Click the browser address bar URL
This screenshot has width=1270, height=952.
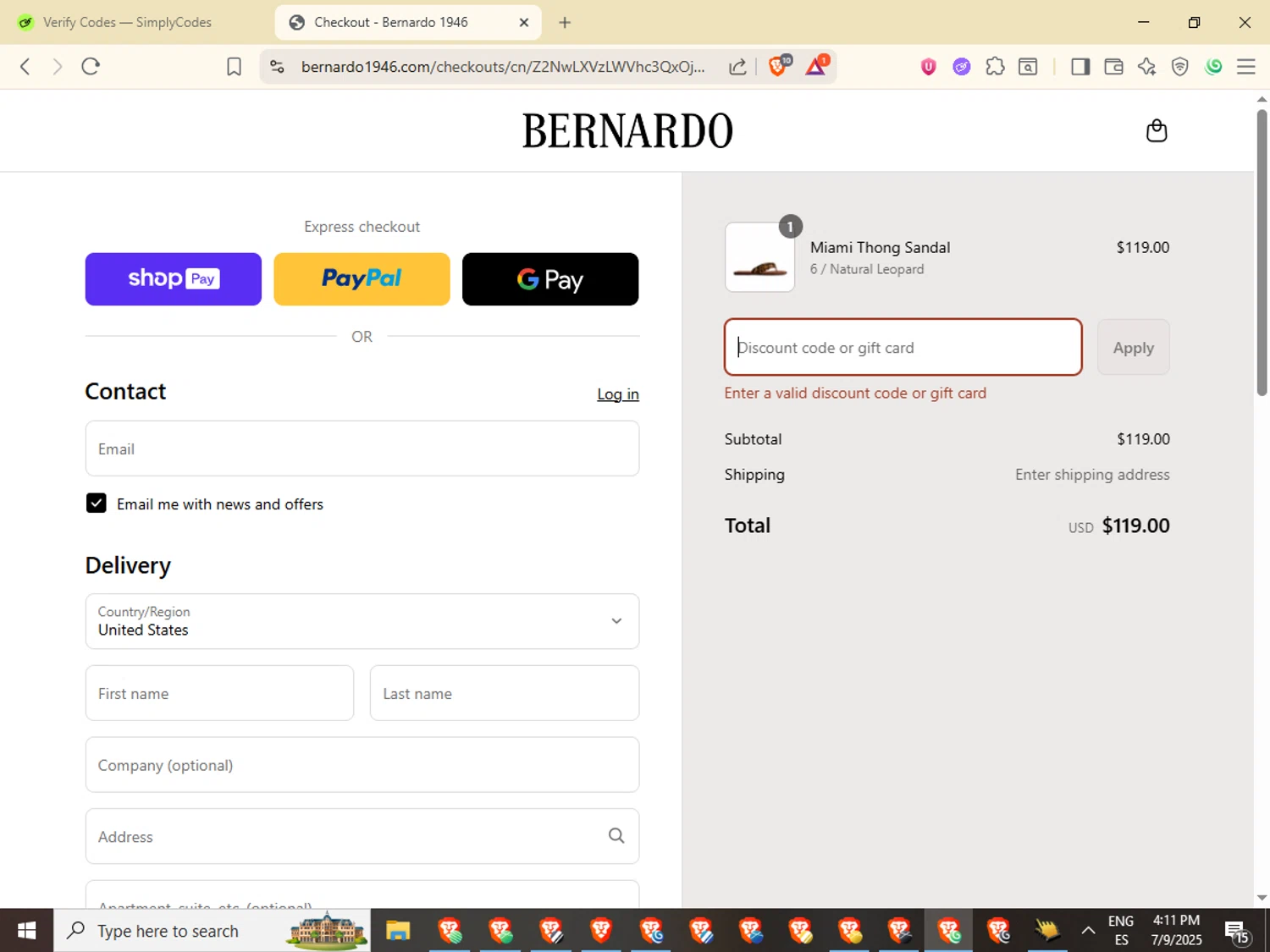click(x=503, y=67)
